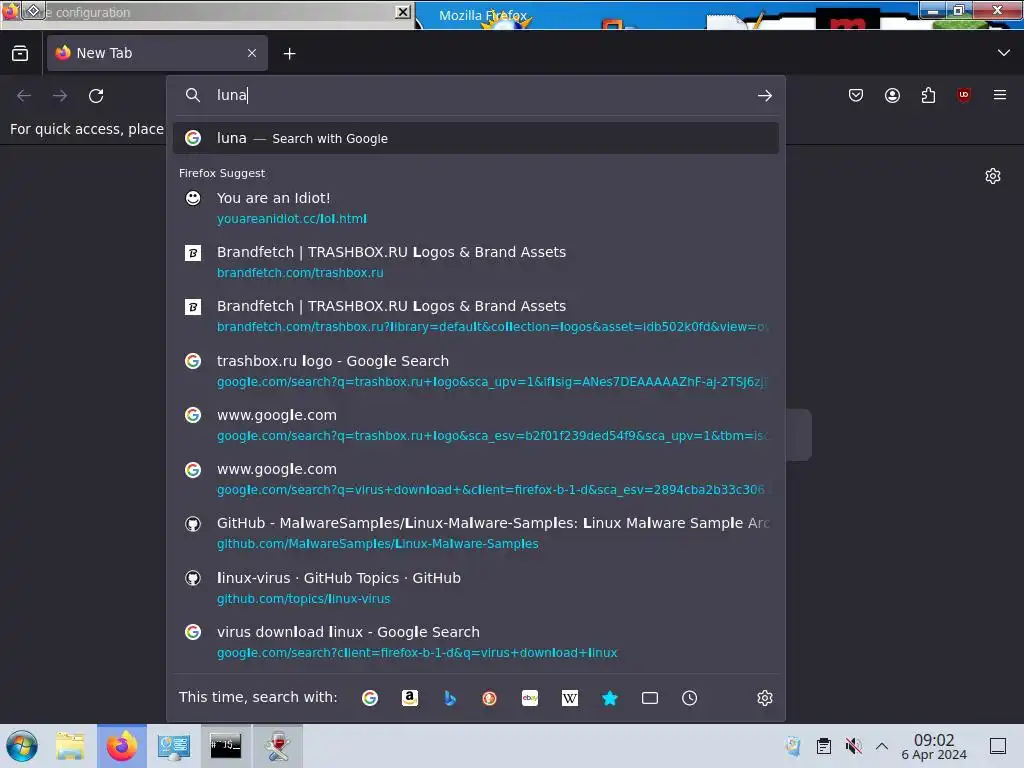1024x768 pixels.
Task: Open virus download linux - Google Search suggestion
Action: point(475,642)
